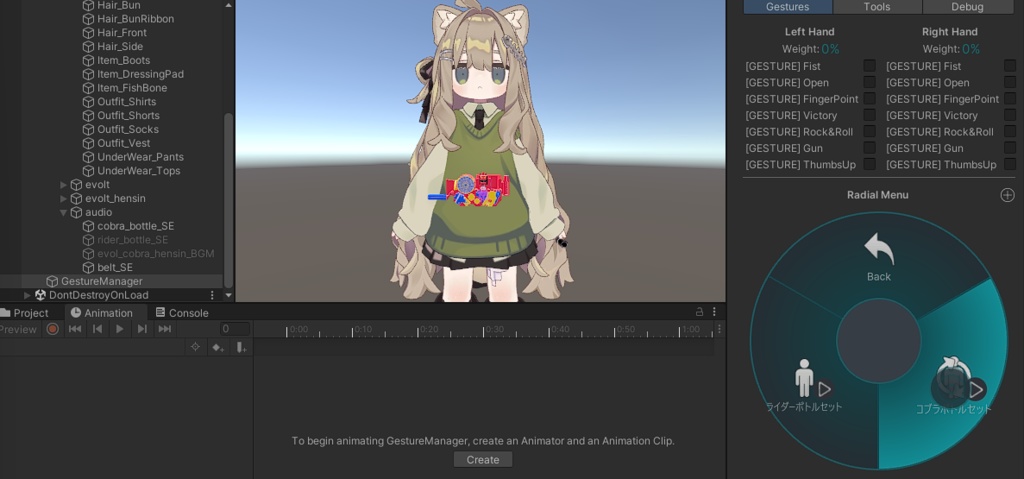Screen dimensions: 1024x479
Task: Click hierarchy scrollbar down arrow
Action: point(228,295)
